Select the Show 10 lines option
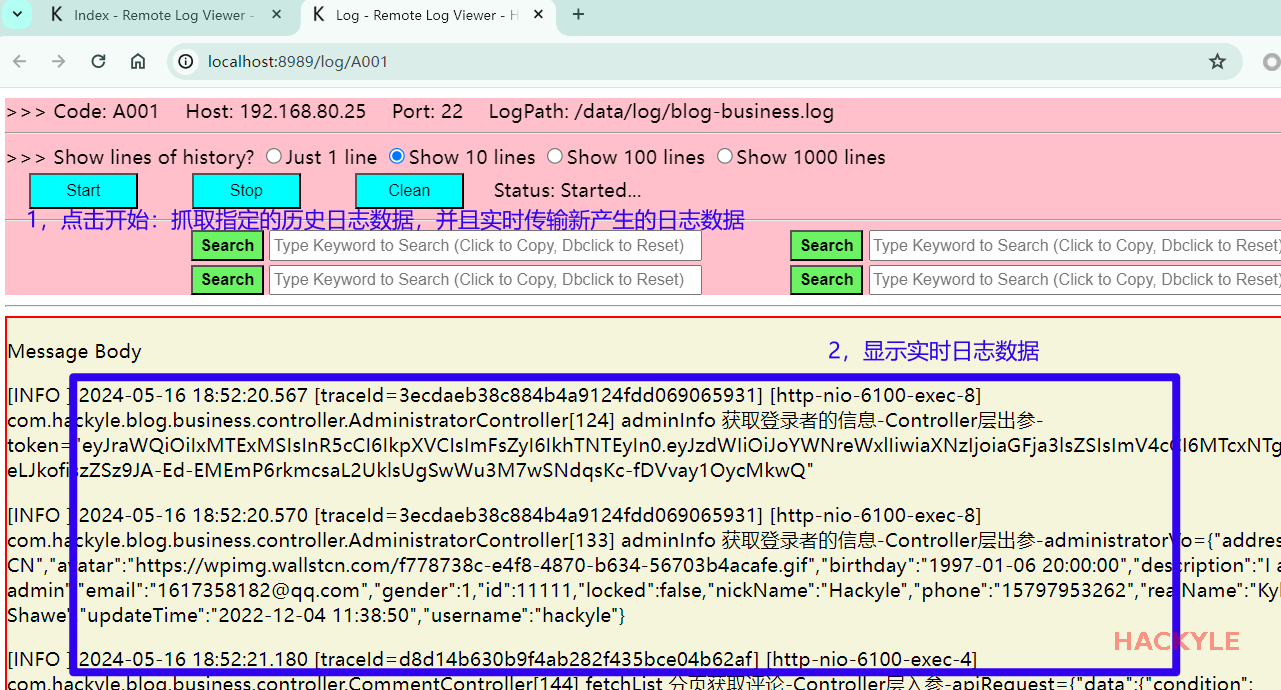The height and width of the screenshot is (690, 1281). click(x=397, y=156)
